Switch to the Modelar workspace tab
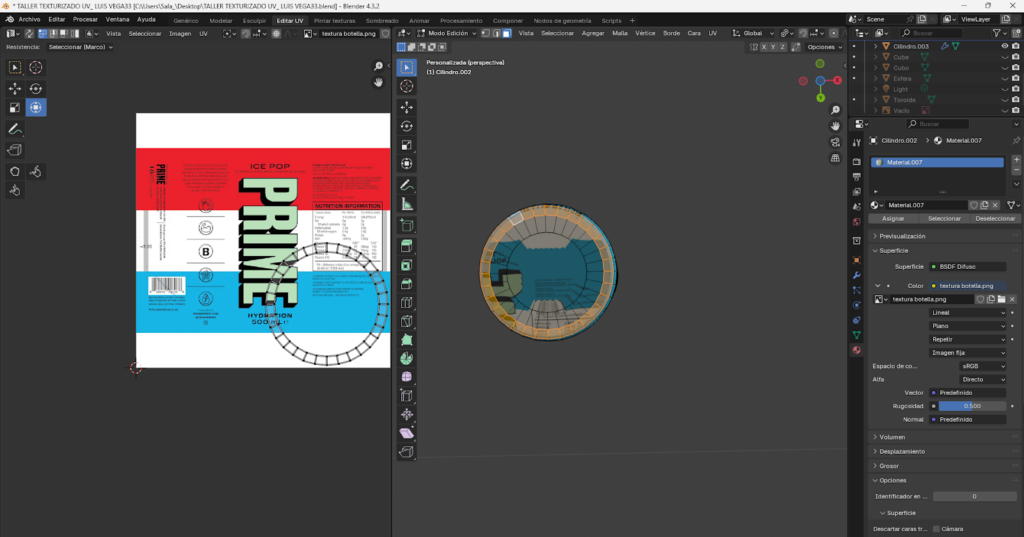Image resolution: width=1024 pixels, height=537 pixels. point(221,21)
